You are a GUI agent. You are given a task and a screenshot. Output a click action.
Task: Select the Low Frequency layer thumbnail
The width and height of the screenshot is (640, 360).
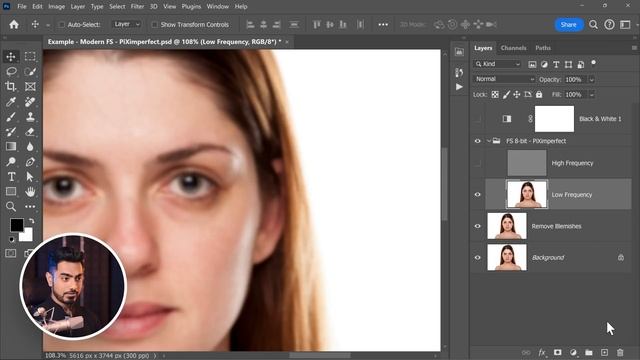click(x=527, y=195)
